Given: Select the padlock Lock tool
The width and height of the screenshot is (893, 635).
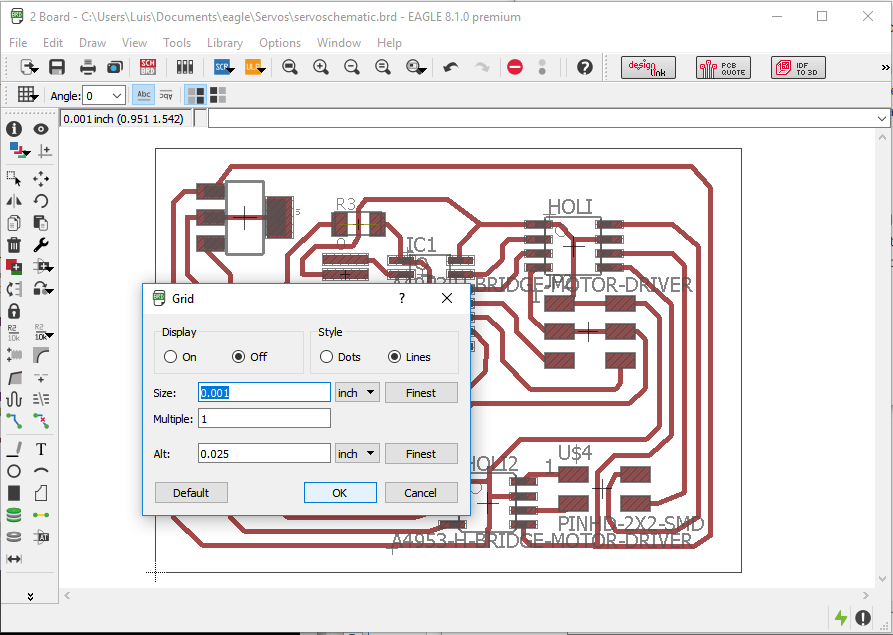Looking at the screenshot, I should [14, 311].
